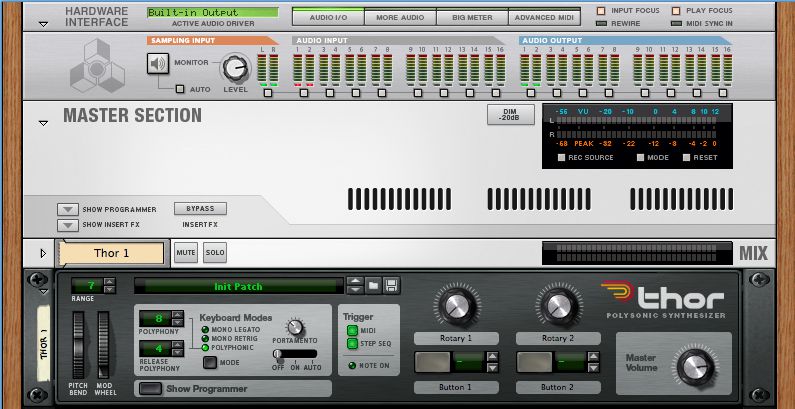
Task: Click the Rotary 2 knob
Action: (x=558, y=306)
